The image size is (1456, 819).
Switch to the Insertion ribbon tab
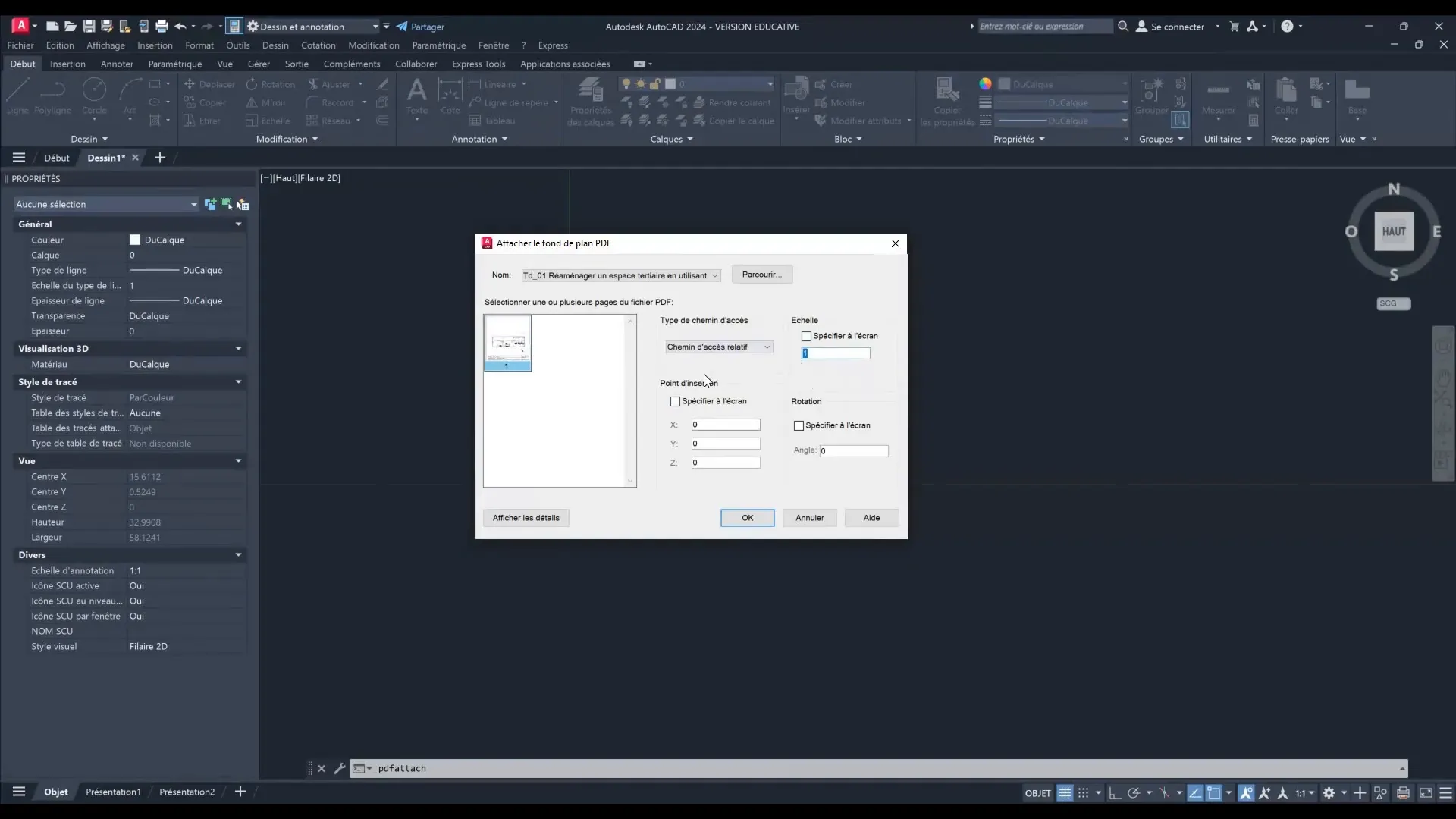point(67,64)
